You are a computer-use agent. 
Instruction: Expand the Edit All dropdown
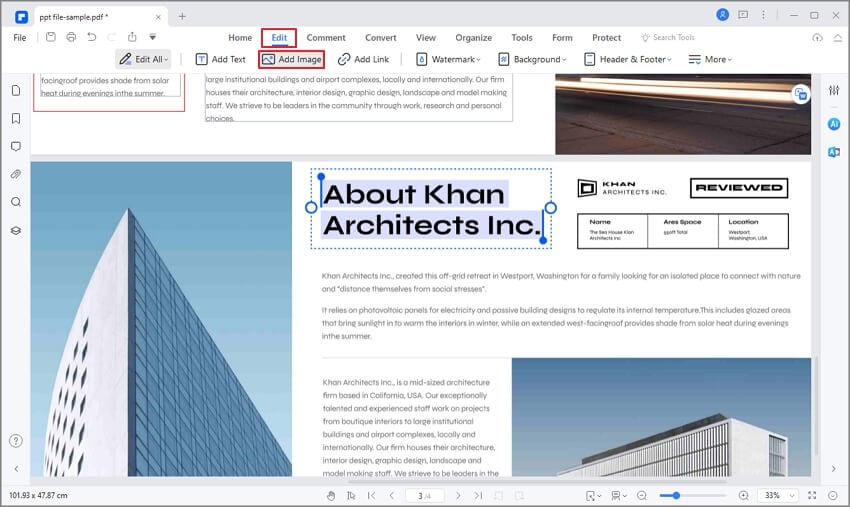(144, 59)
